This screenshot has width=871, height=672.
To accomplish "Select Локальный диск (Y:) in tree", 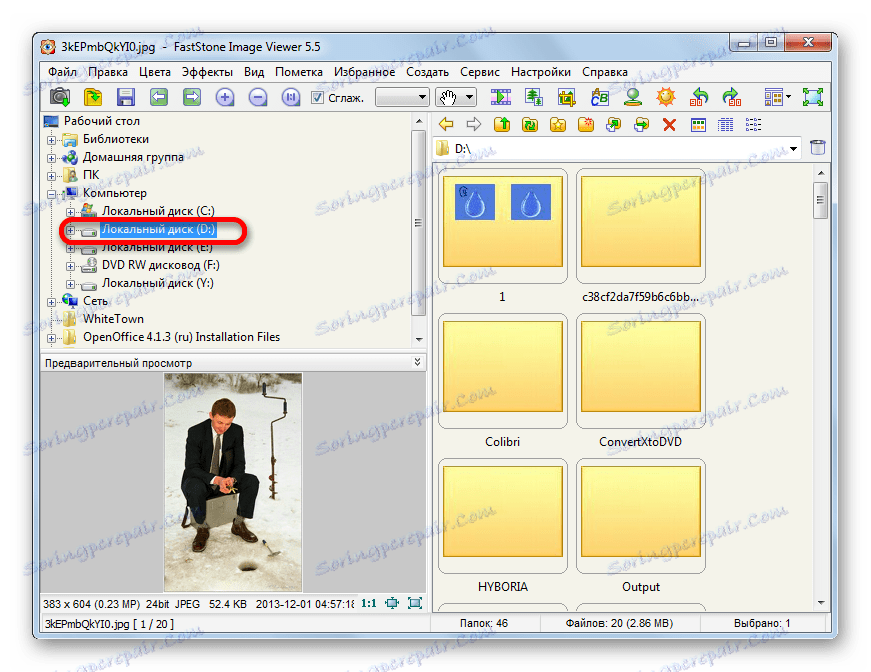I will pos(158,283).
